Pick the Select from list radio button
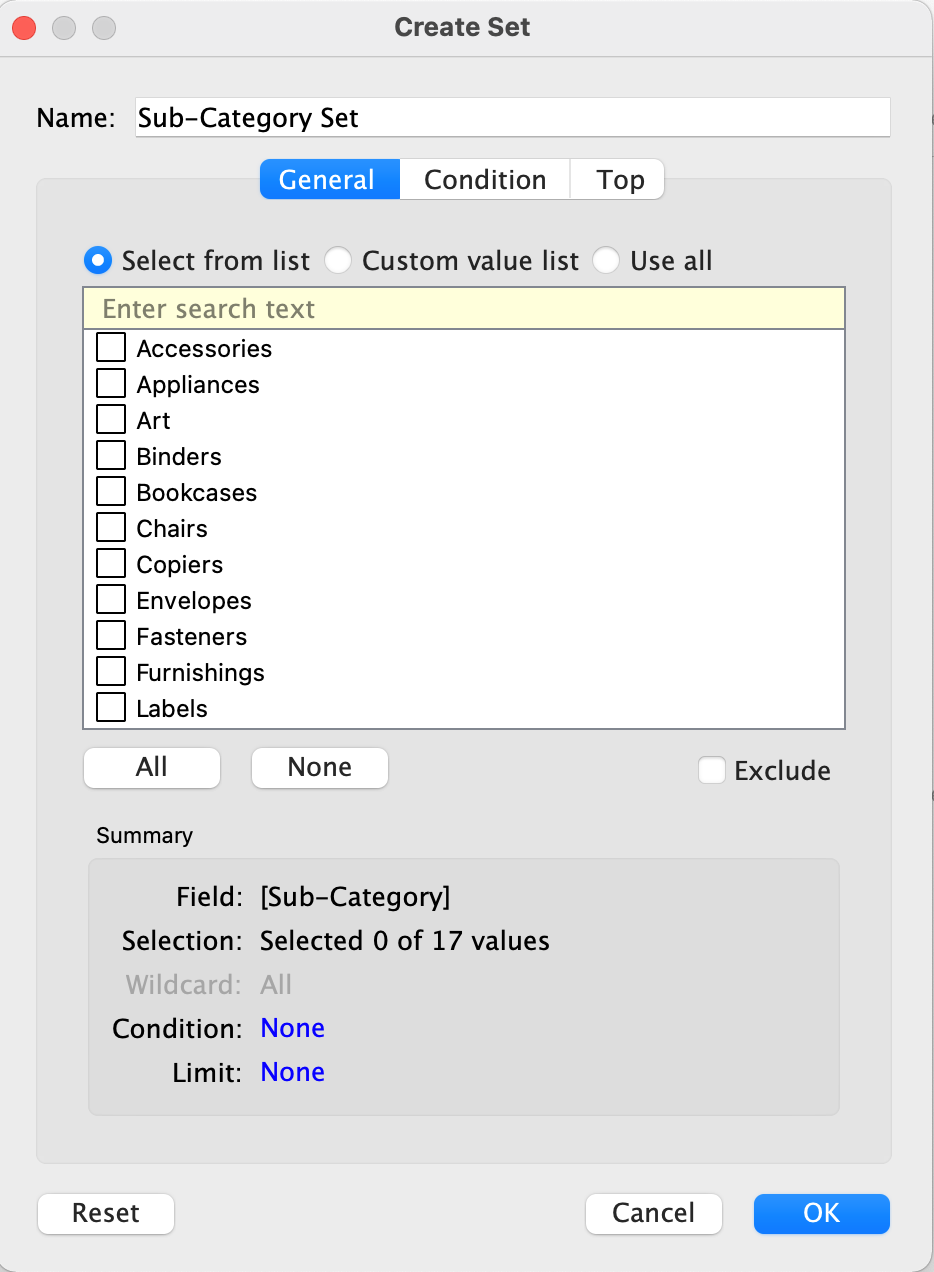 98,261
